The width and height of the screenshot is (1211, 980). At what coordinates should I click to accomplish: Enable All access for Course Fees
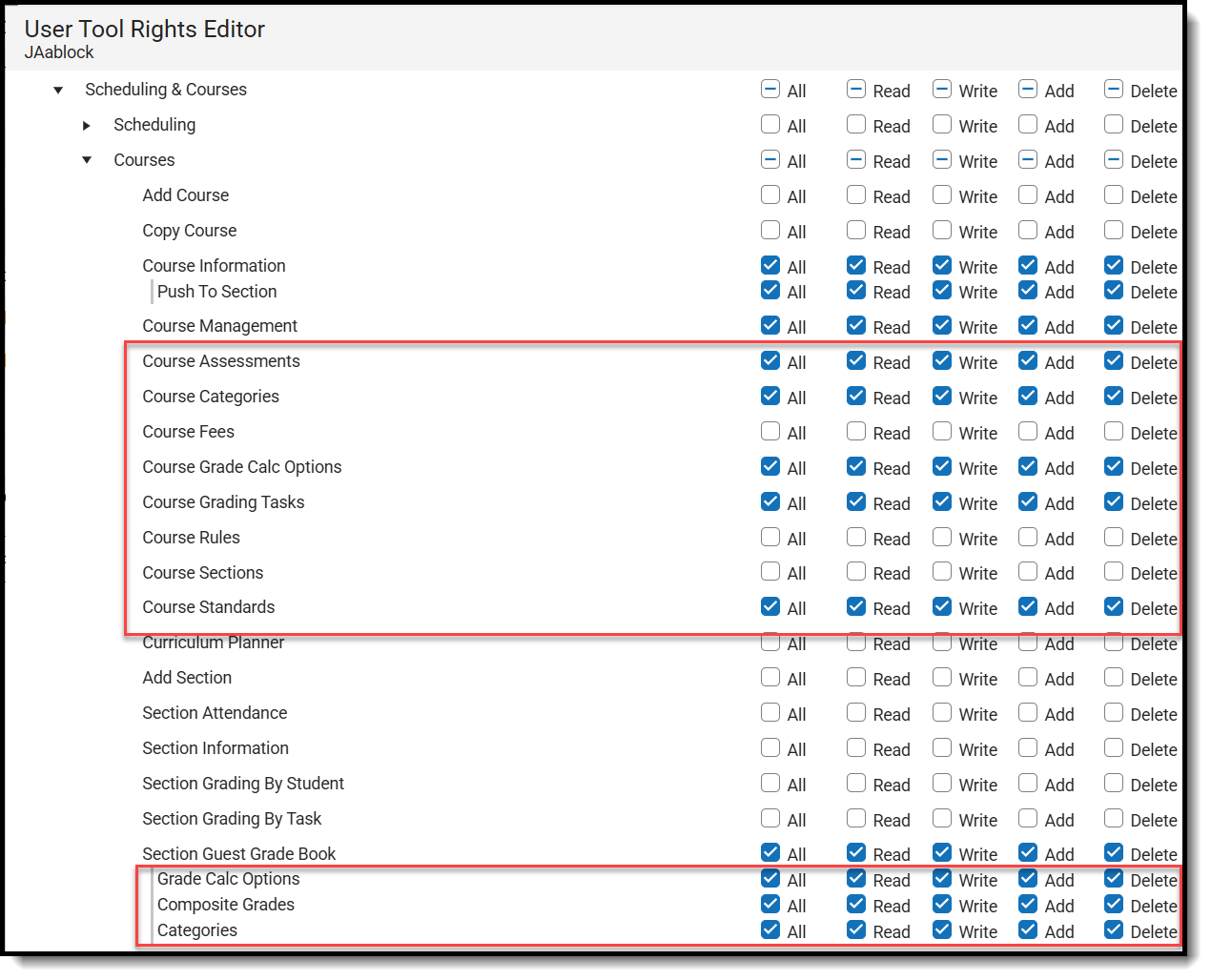click(x=770, y=432)
